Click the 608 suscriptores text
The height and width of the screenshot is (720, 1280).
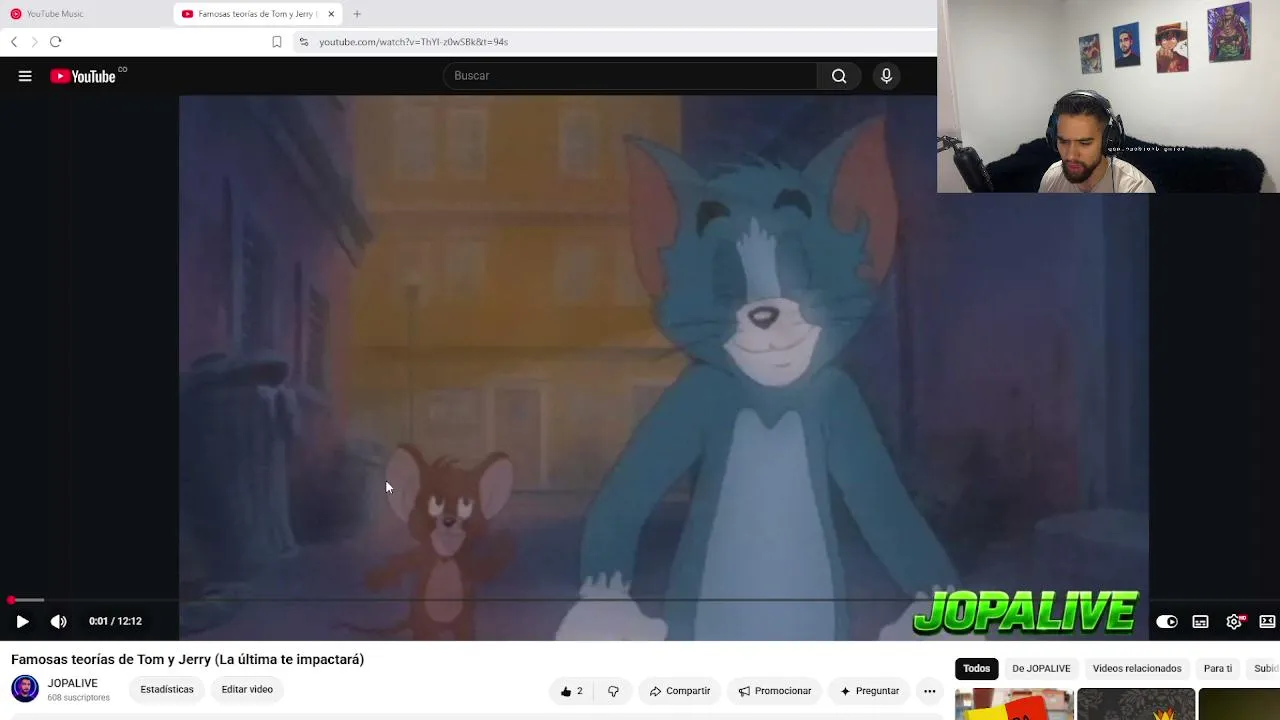point(79,698)
